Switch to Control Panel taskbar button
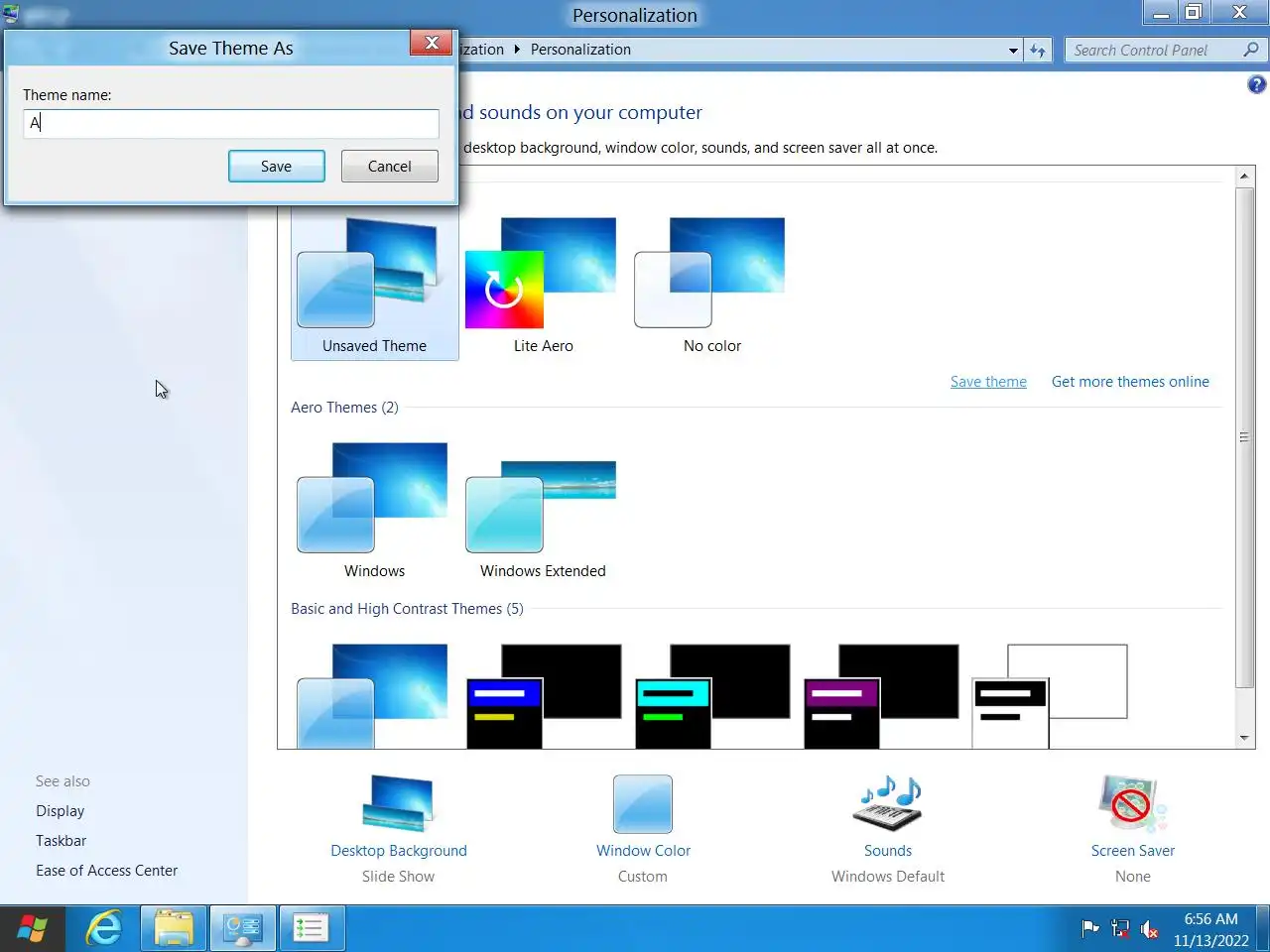Viewport: 1270px width, 952px height. (x=242, y=929)
